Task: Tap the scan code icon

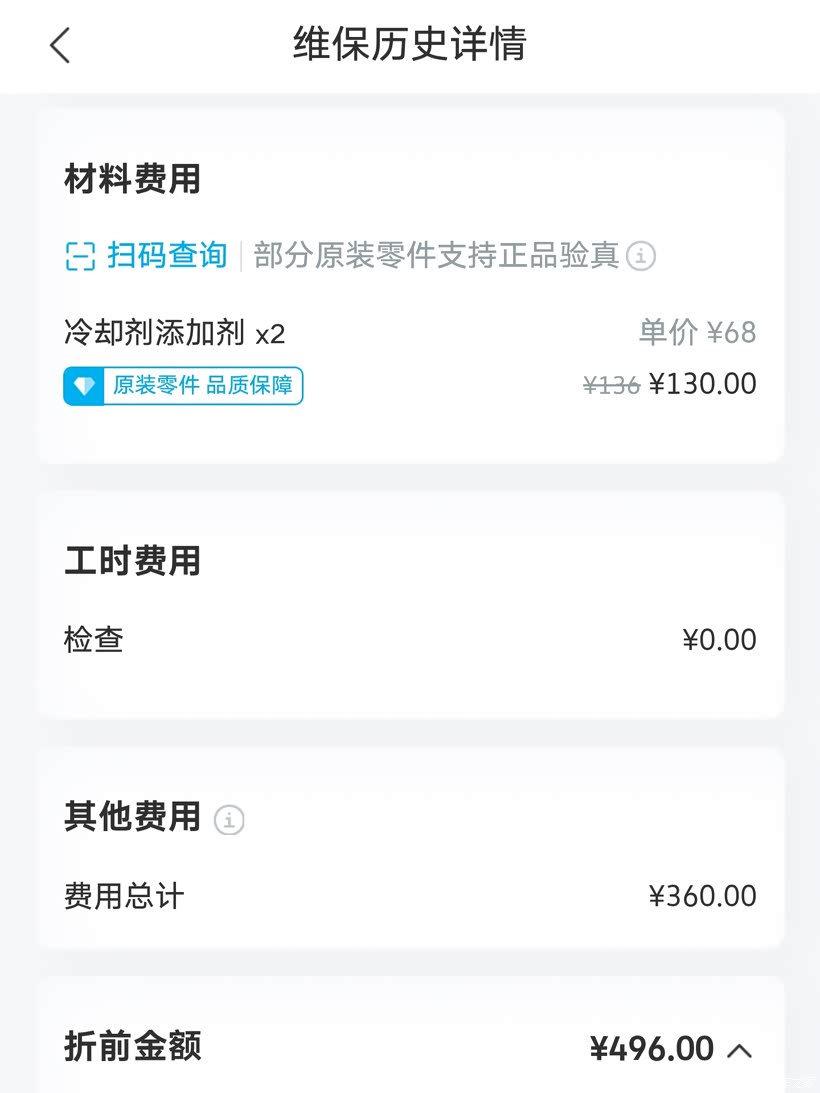Action: (x=80, y=256)
